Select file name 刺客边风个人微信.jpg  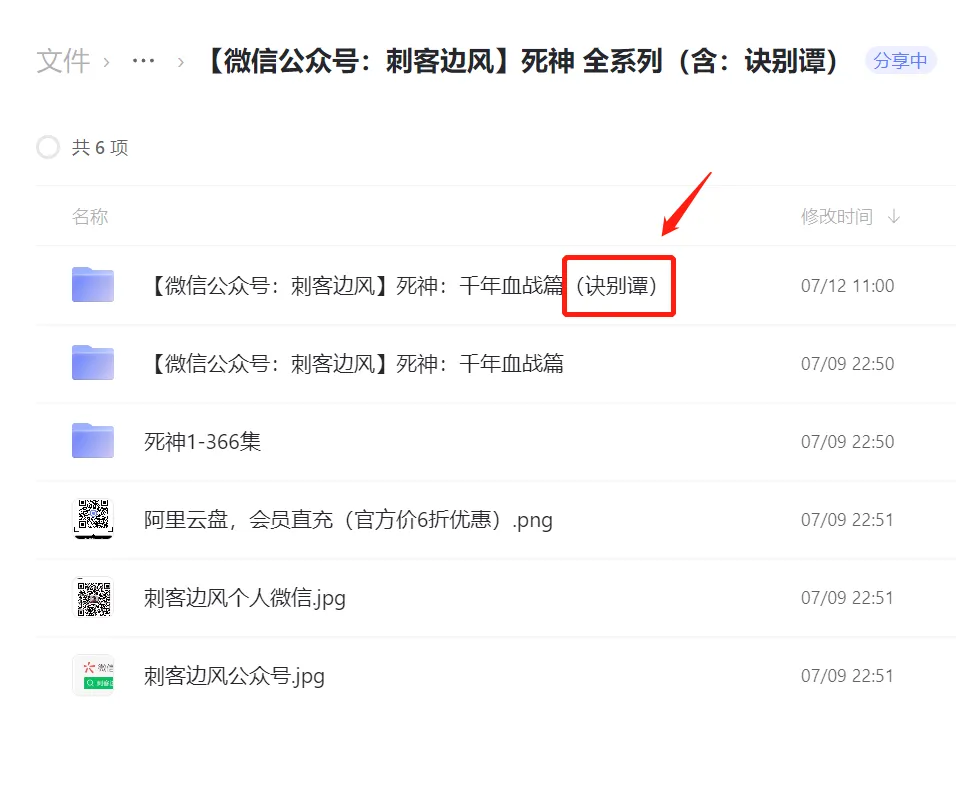click(244, 598)
